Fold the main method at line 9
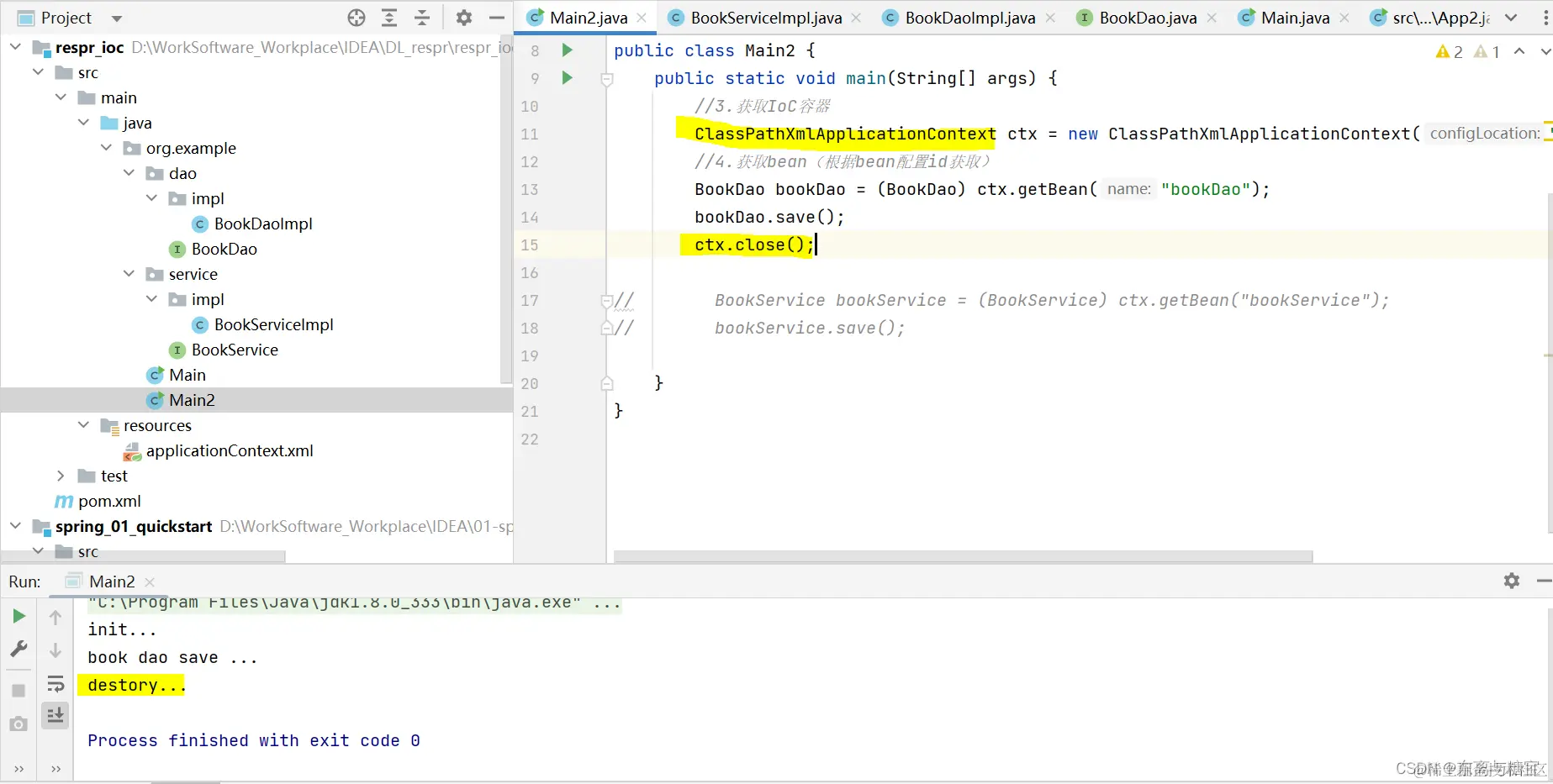1553x784 pixels. 607,80
